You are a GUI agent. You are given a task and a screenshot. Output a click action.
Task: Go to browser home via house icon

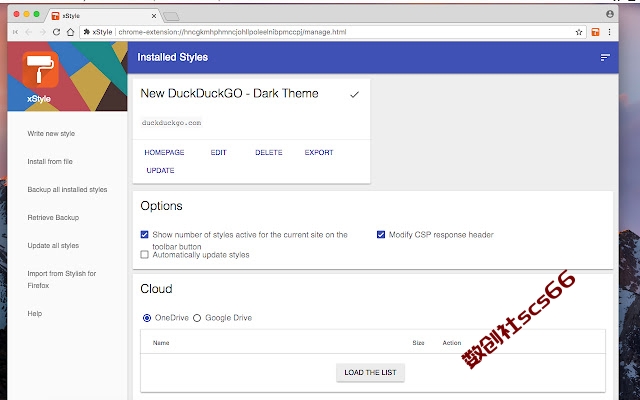[x=70, y=32]
